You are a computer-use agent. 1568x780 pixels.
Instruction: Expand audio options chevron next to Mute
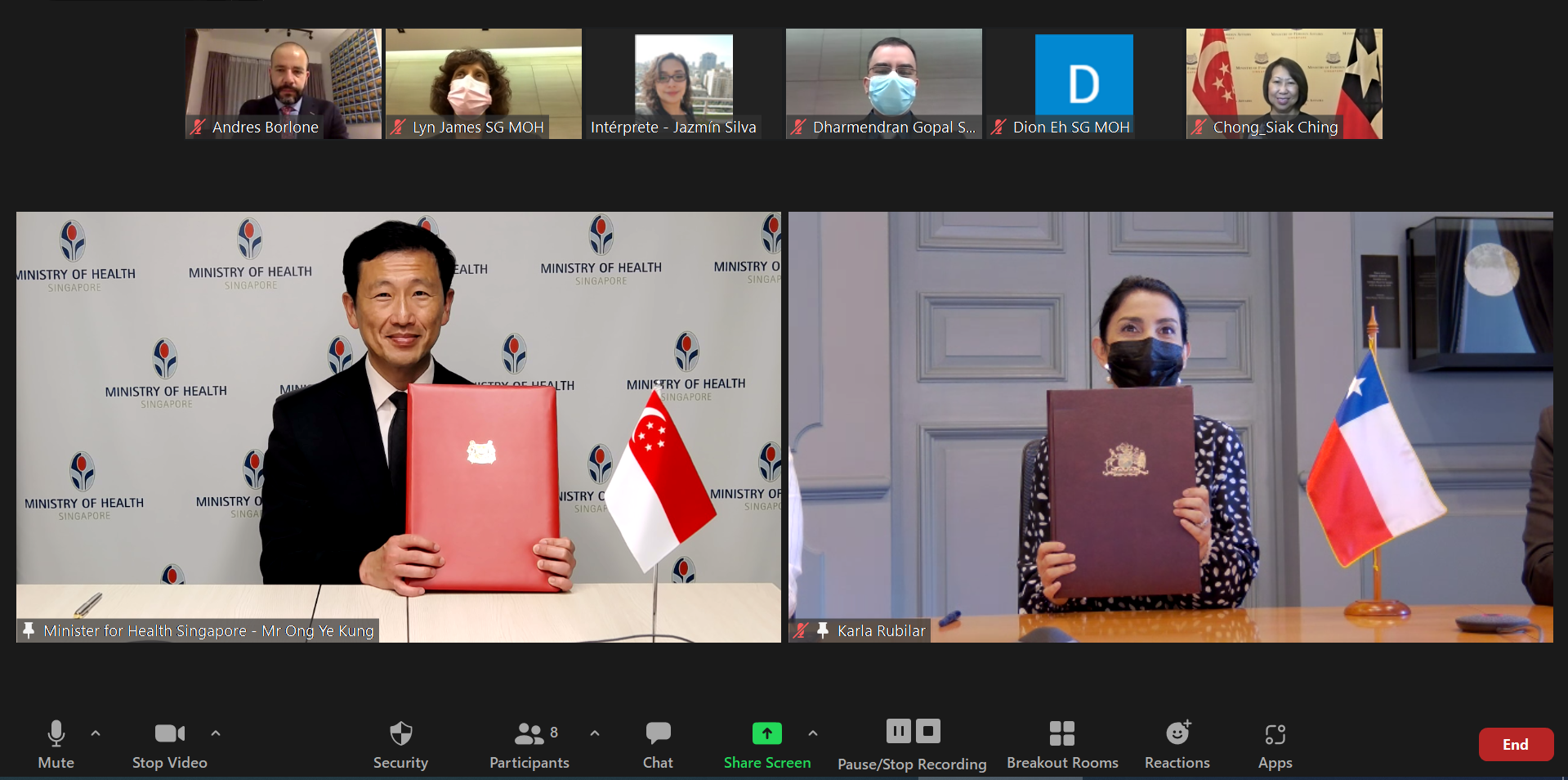point(96,733)
